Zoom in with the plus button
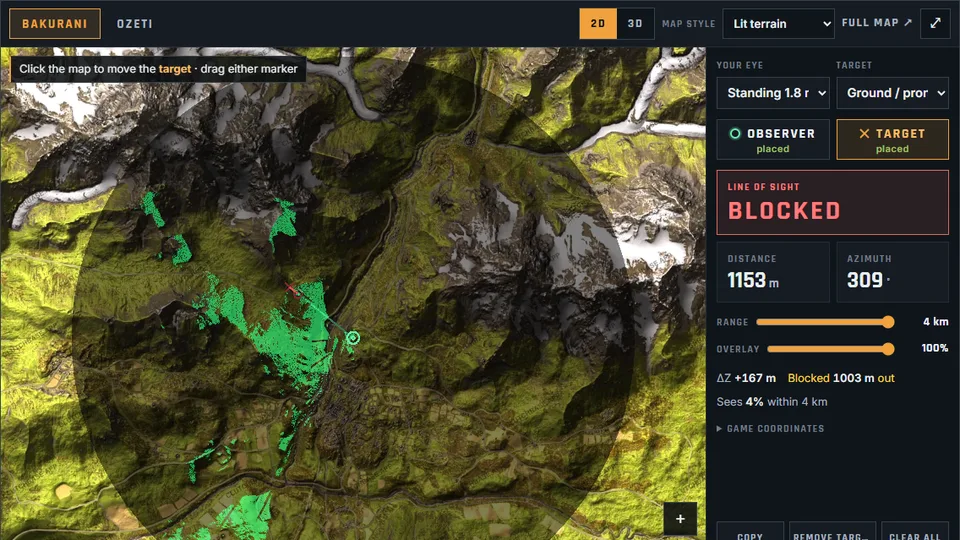The width and height of the screenshot is (960, 540). tap(680, 519)
